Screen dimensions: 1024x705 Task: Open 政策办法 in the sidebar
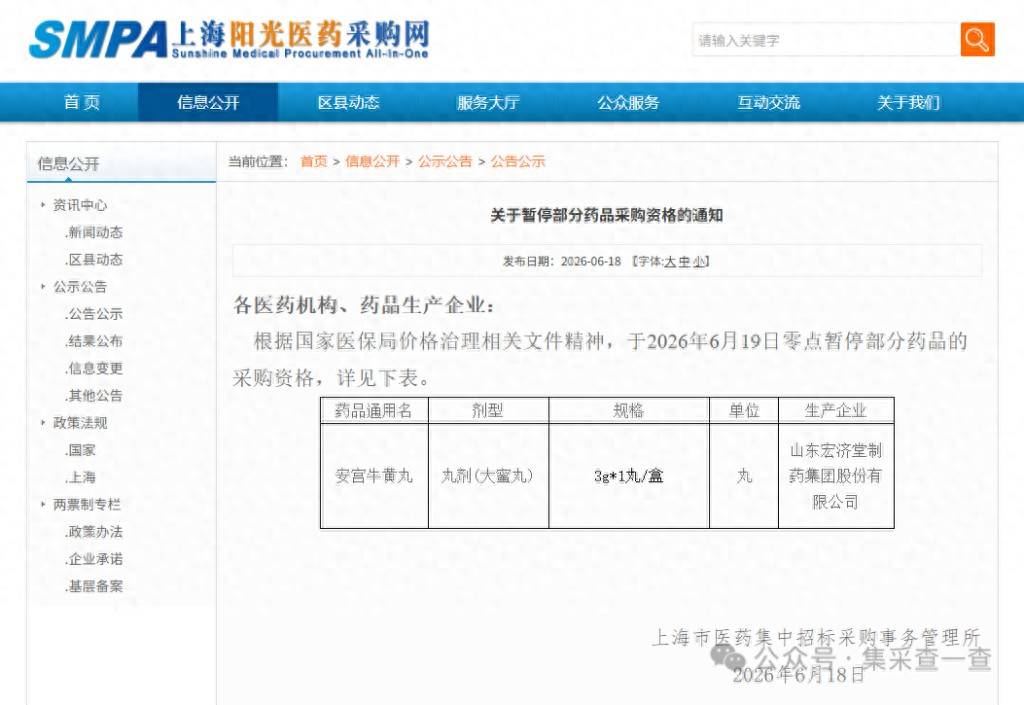tap(94, 532)
